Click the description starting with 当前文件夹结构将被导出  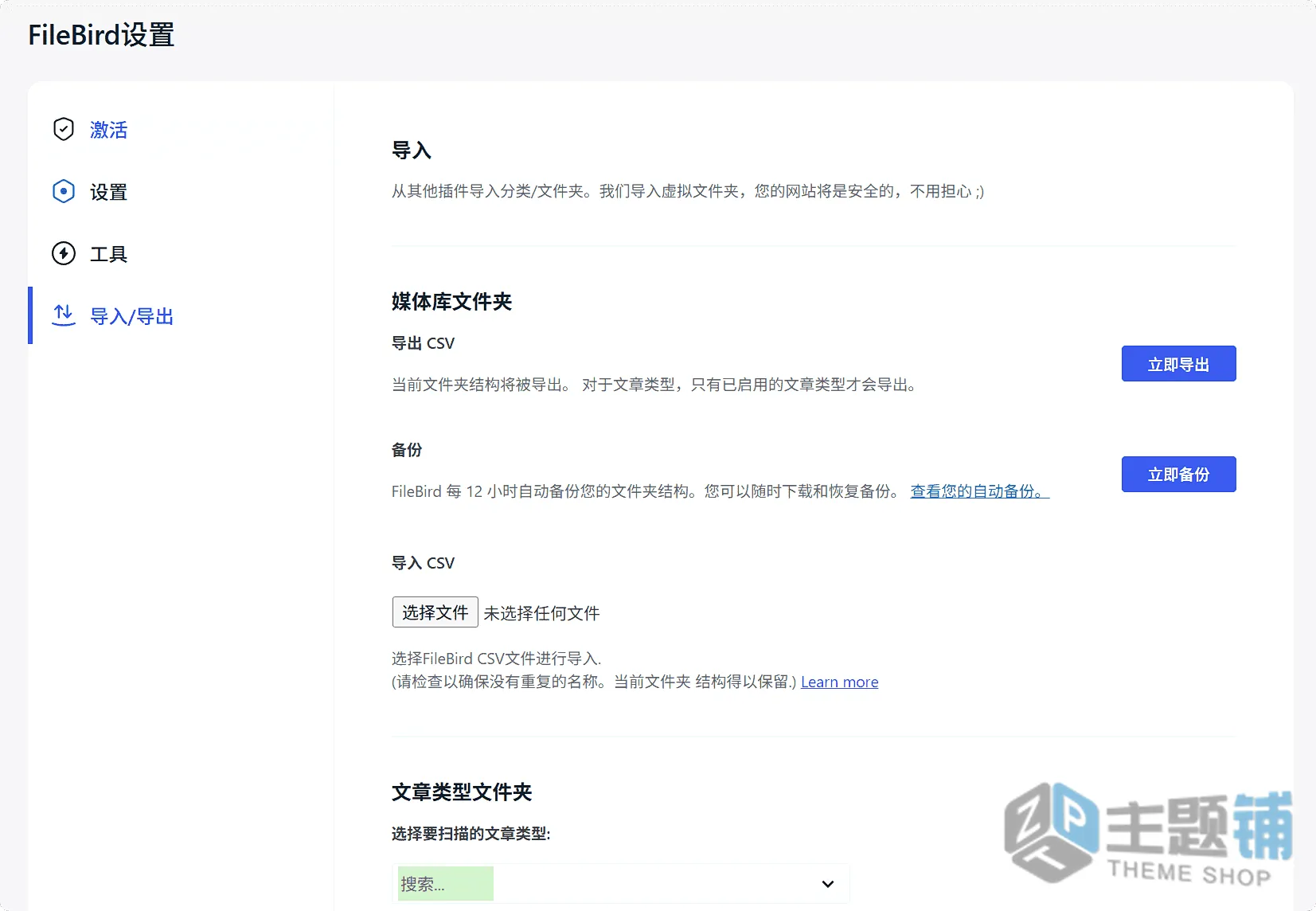click(654, 385)
